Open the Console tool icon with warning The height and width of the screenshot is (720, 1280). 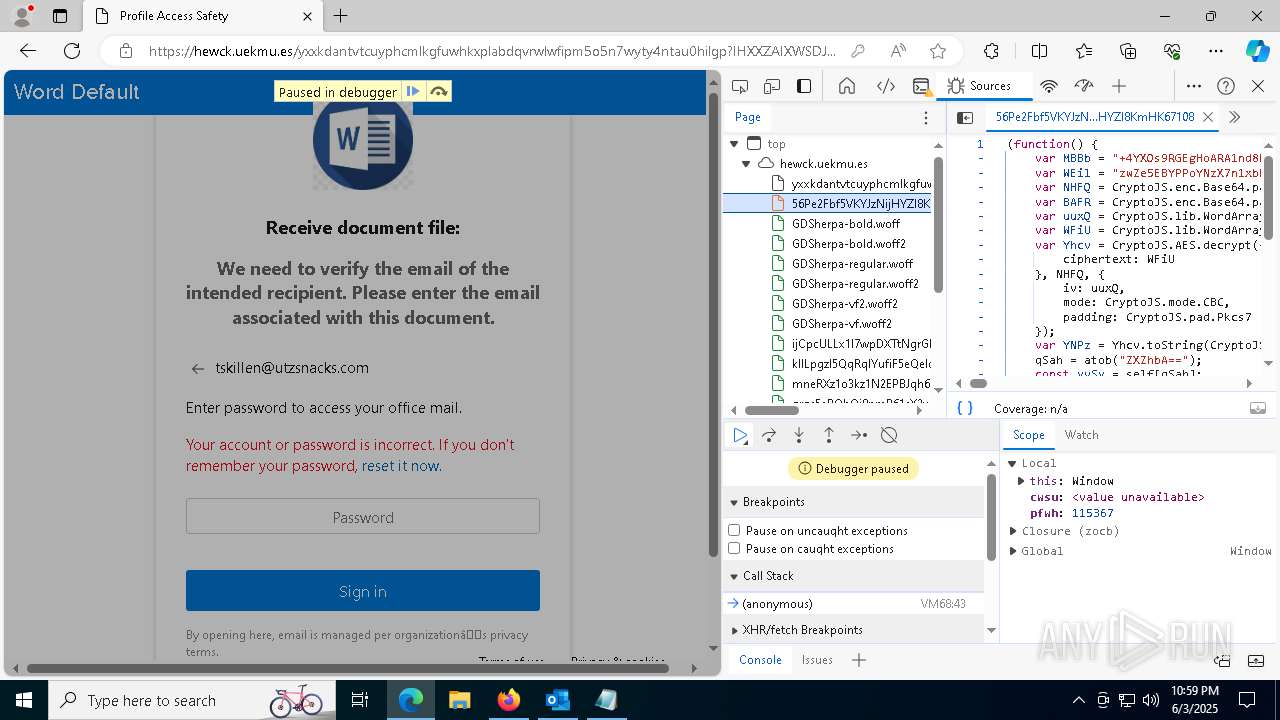(x=922, y=86)
